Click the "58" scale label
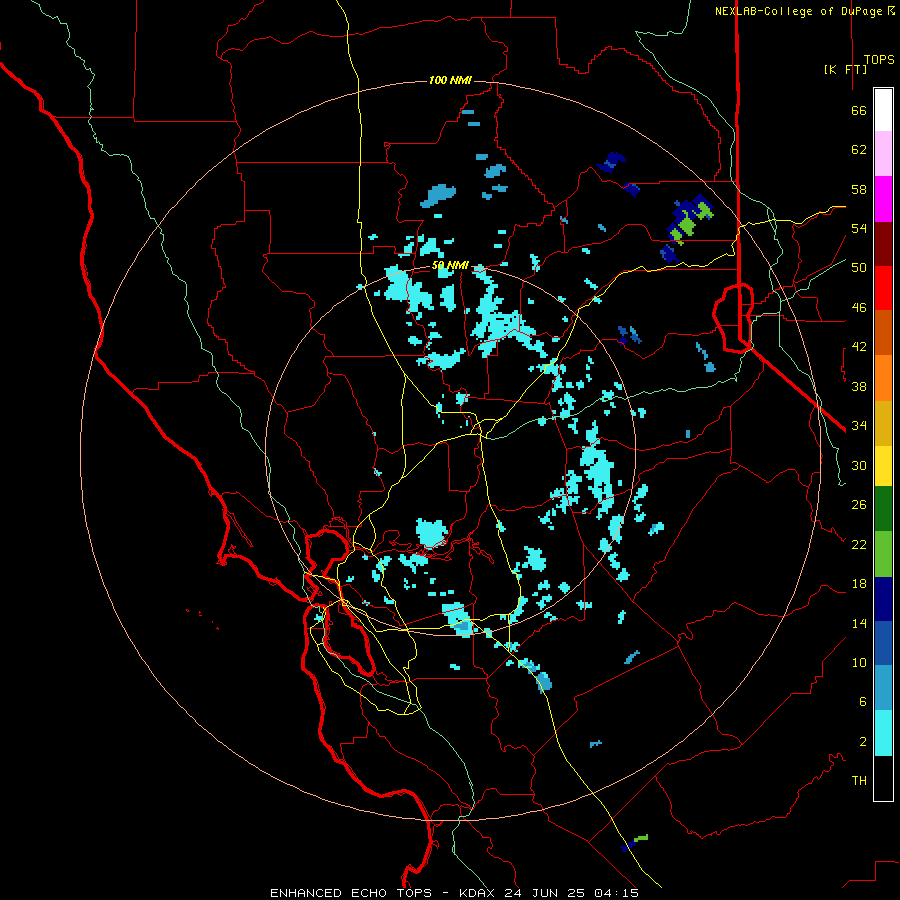The width and height of the screenshot is (900, 900). pos(859,189)
